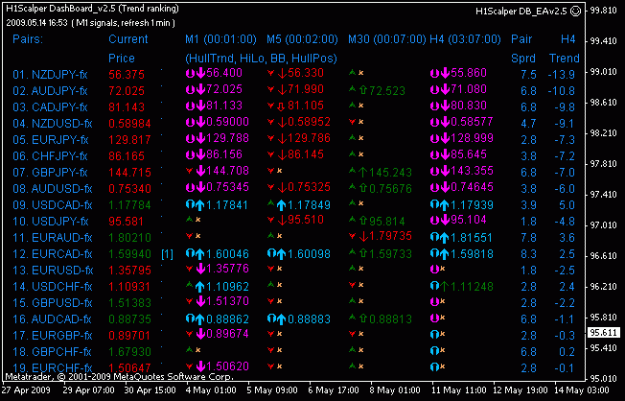Screen dimensions: 625x401
Task: Click current price 1.80210
Action: coord(130,238)
